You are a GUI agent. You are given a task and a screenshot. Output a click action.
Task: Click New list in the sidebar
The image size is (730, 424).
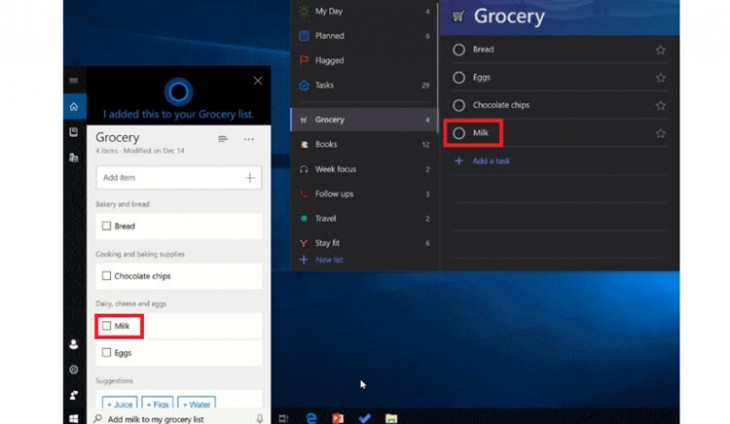322,260
